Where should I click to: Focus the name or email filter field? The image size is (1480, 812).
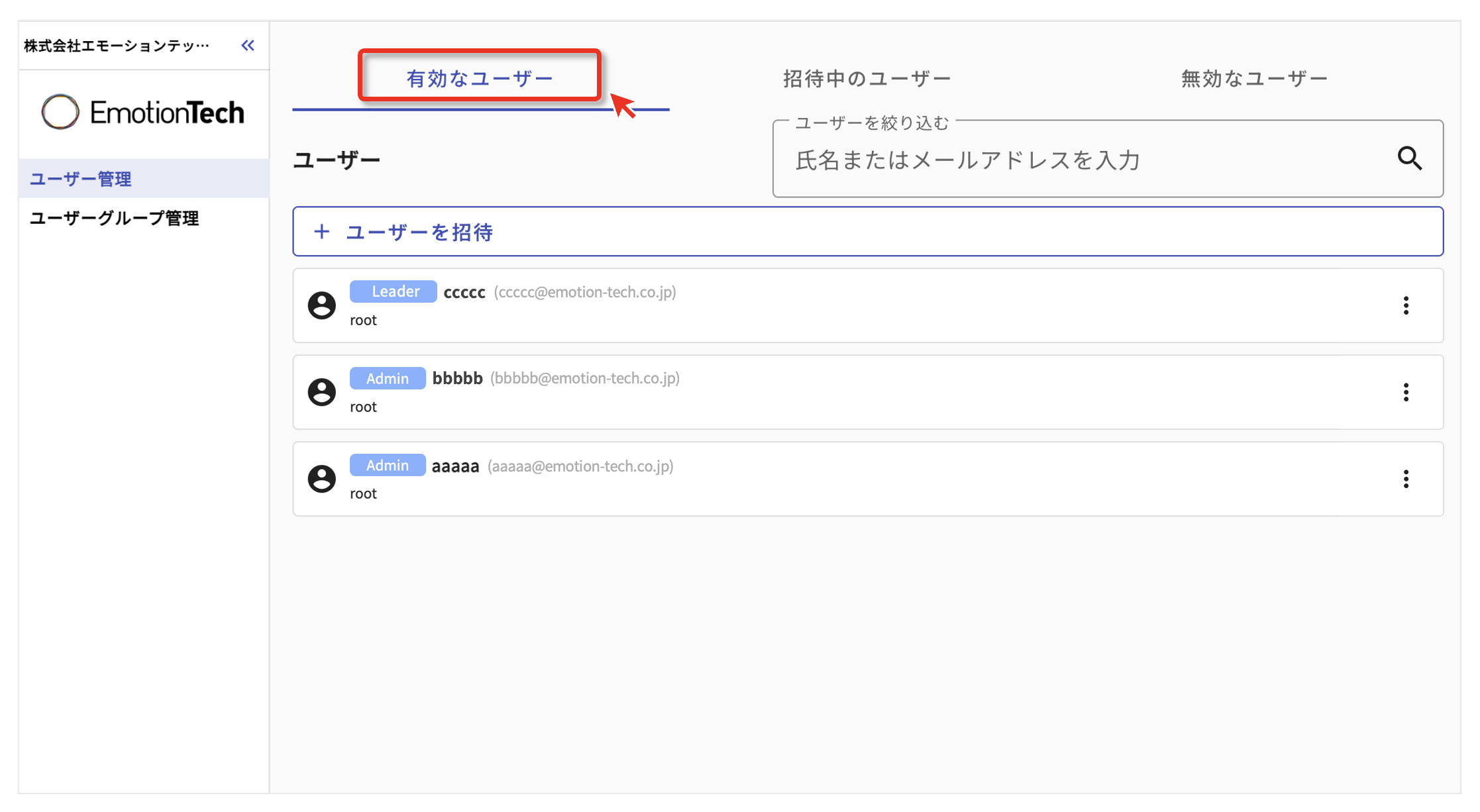[1086, 160]
